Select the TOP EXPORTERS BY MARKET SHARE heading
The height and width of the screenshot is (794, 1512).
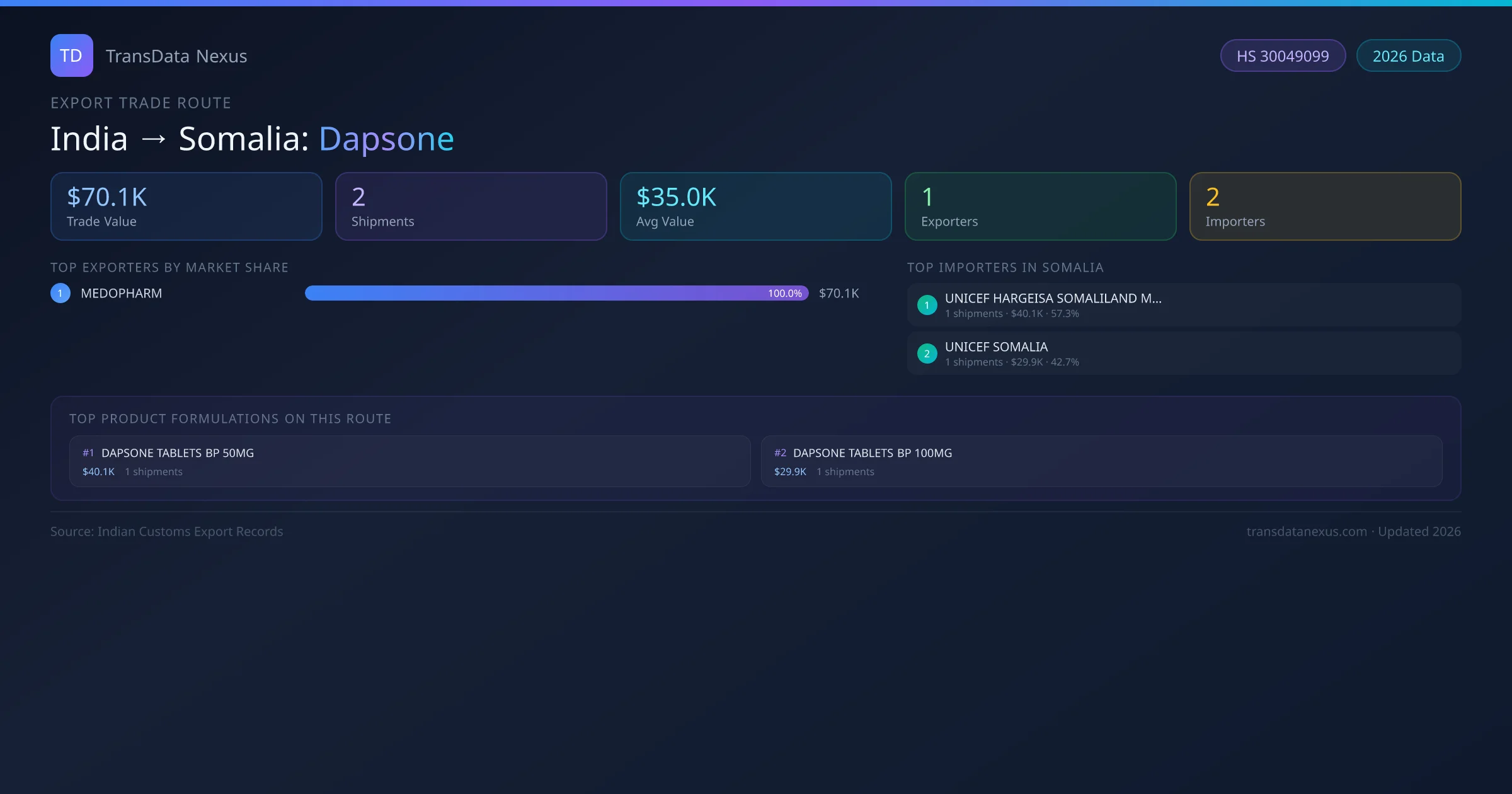click(x=169, y=267)
